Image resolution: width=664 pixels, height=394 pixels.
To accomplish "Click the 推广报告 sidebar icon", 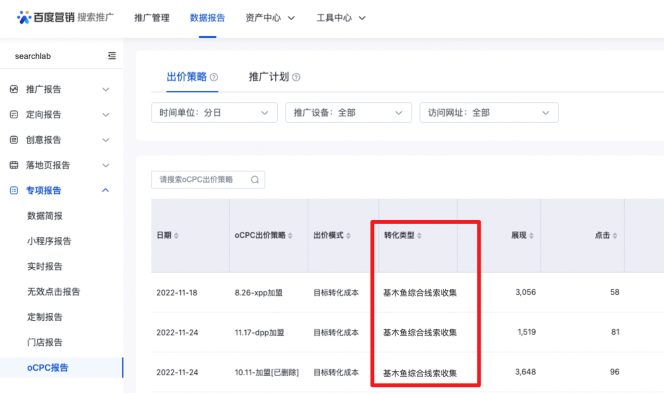I will tap(14, 89).
